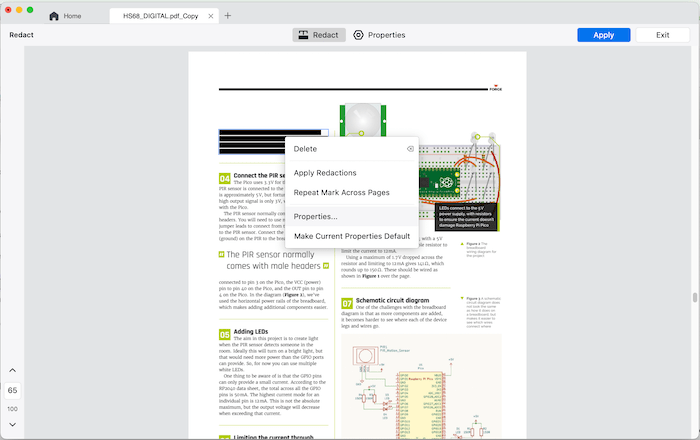Click the vertical scrollbar thumb

pos(694,297)
